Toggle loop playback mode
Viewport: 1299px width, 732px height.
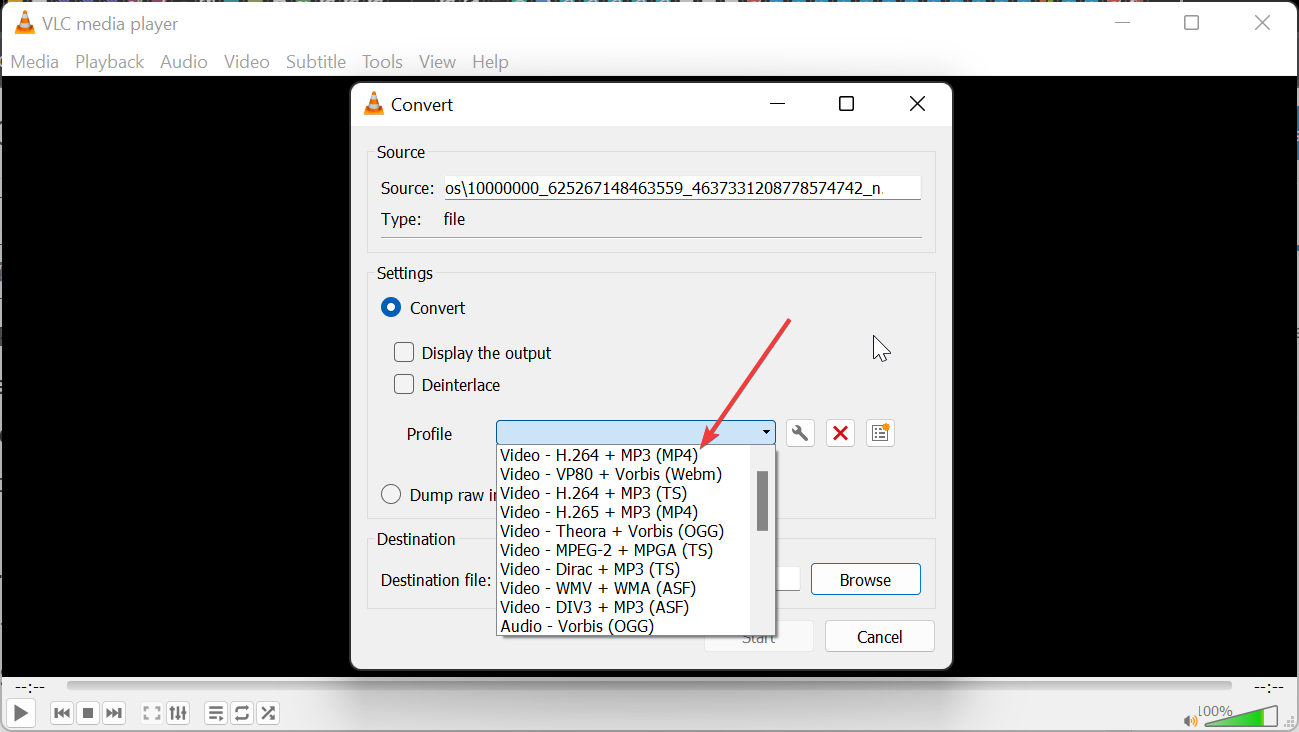click(x=242, y=713)
